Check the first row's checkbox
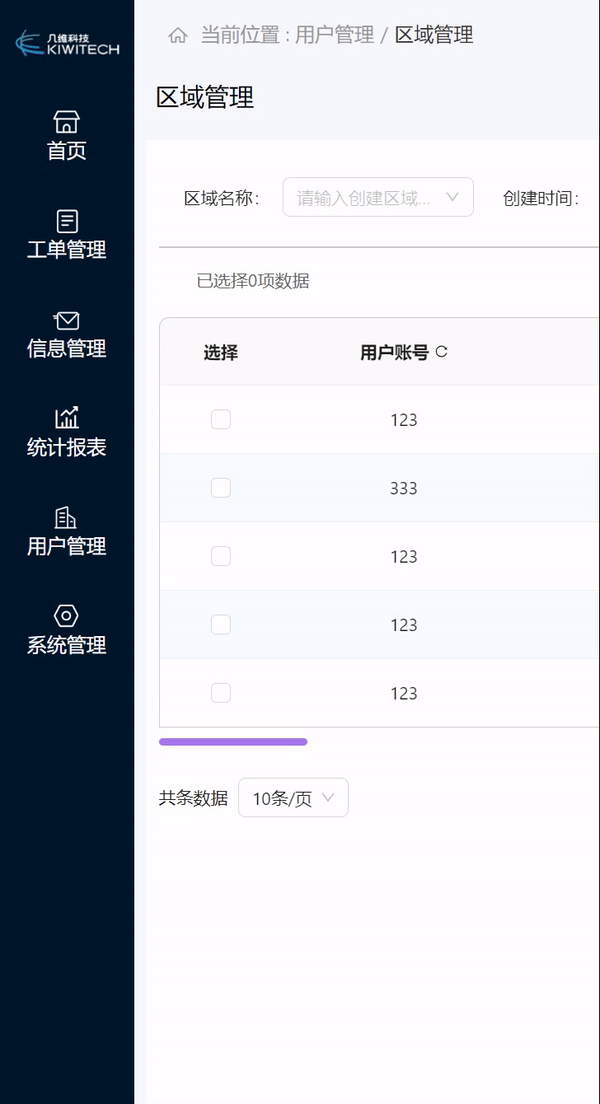Viewport: 600px width, 1104px height. click(x=221, y=420)
